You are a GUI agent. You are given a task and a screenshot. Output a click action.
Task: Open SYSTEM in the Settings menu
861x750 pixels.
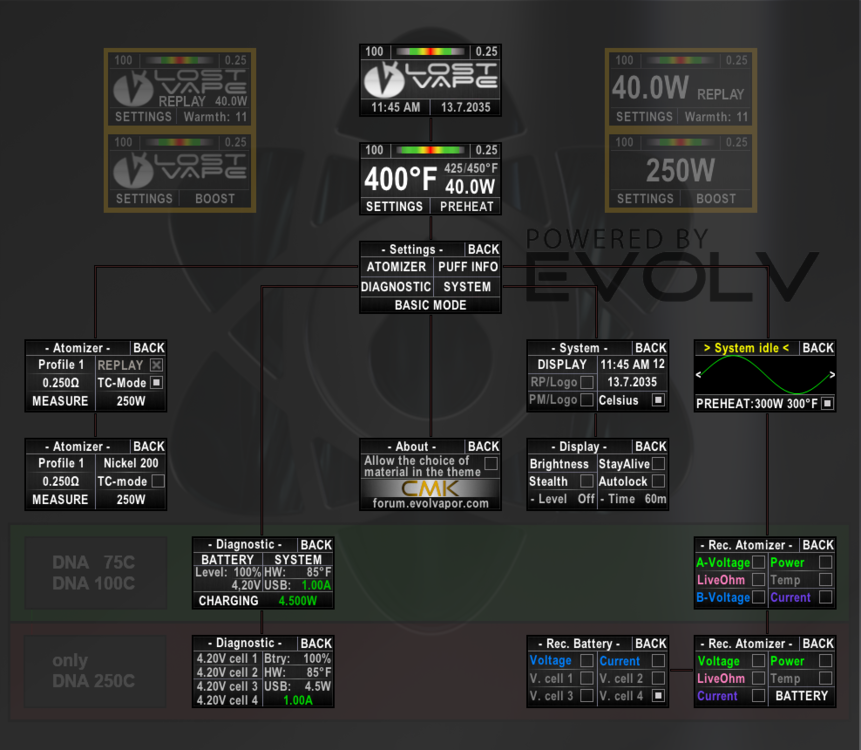467,287
